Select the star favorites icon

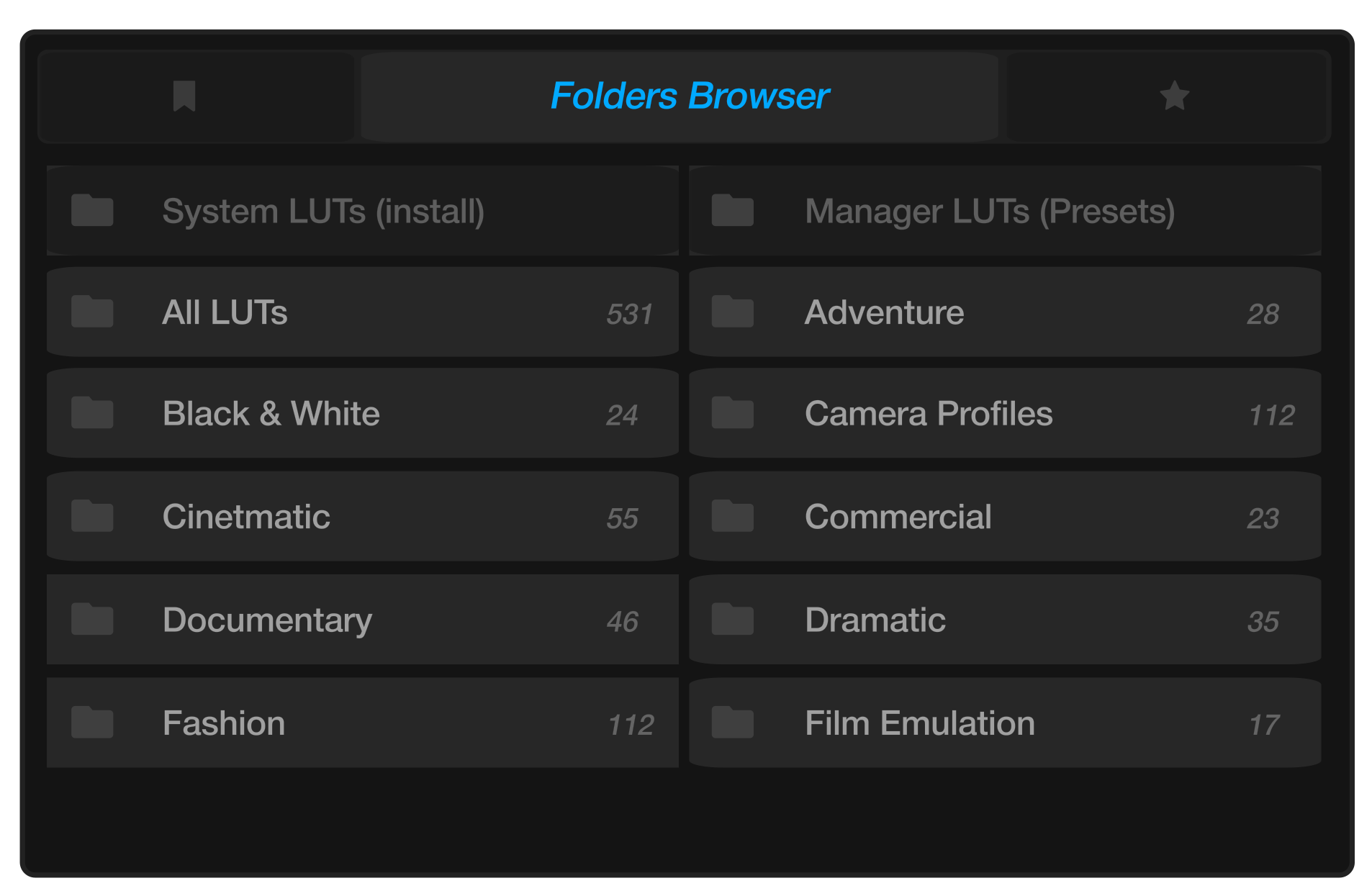click(x=1174, y=96)
